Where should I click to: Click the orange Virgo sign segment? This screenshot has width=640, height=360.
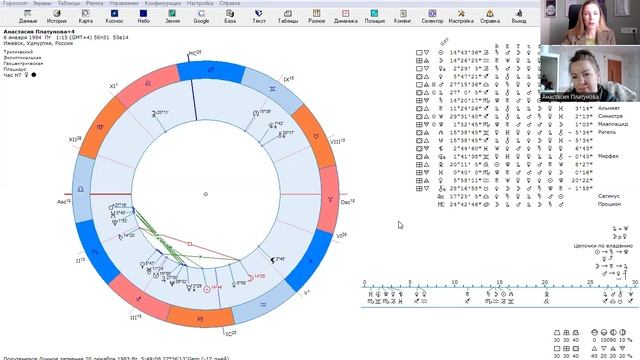[x=100, y=128]
